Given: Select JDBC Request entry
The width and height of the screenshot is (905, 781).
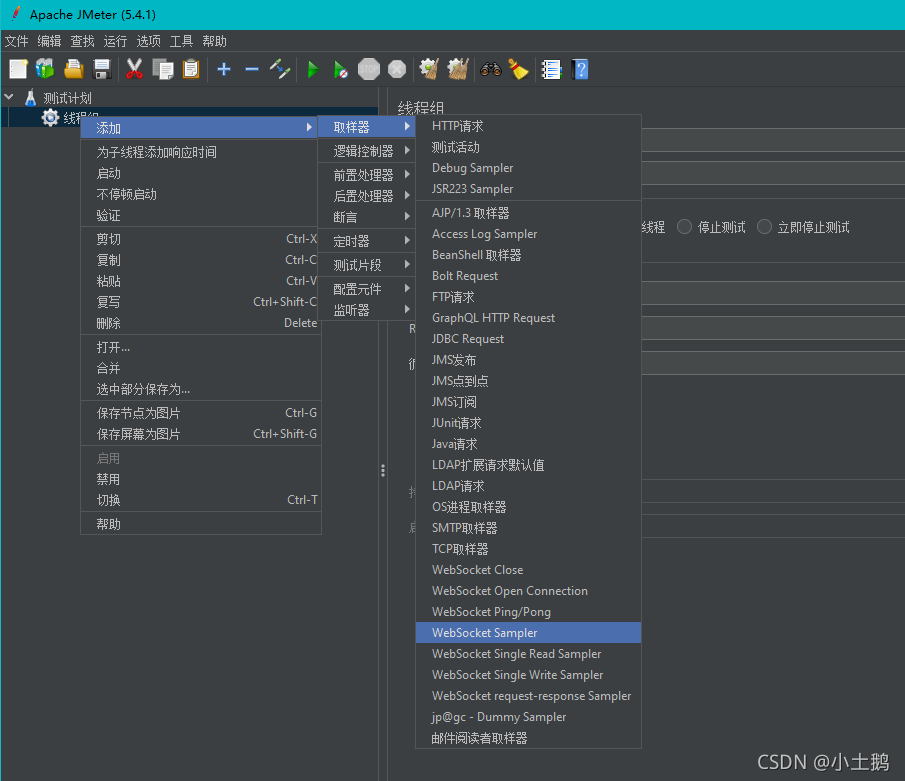Looking at the screenshot, I should click(x=528, y=338).
